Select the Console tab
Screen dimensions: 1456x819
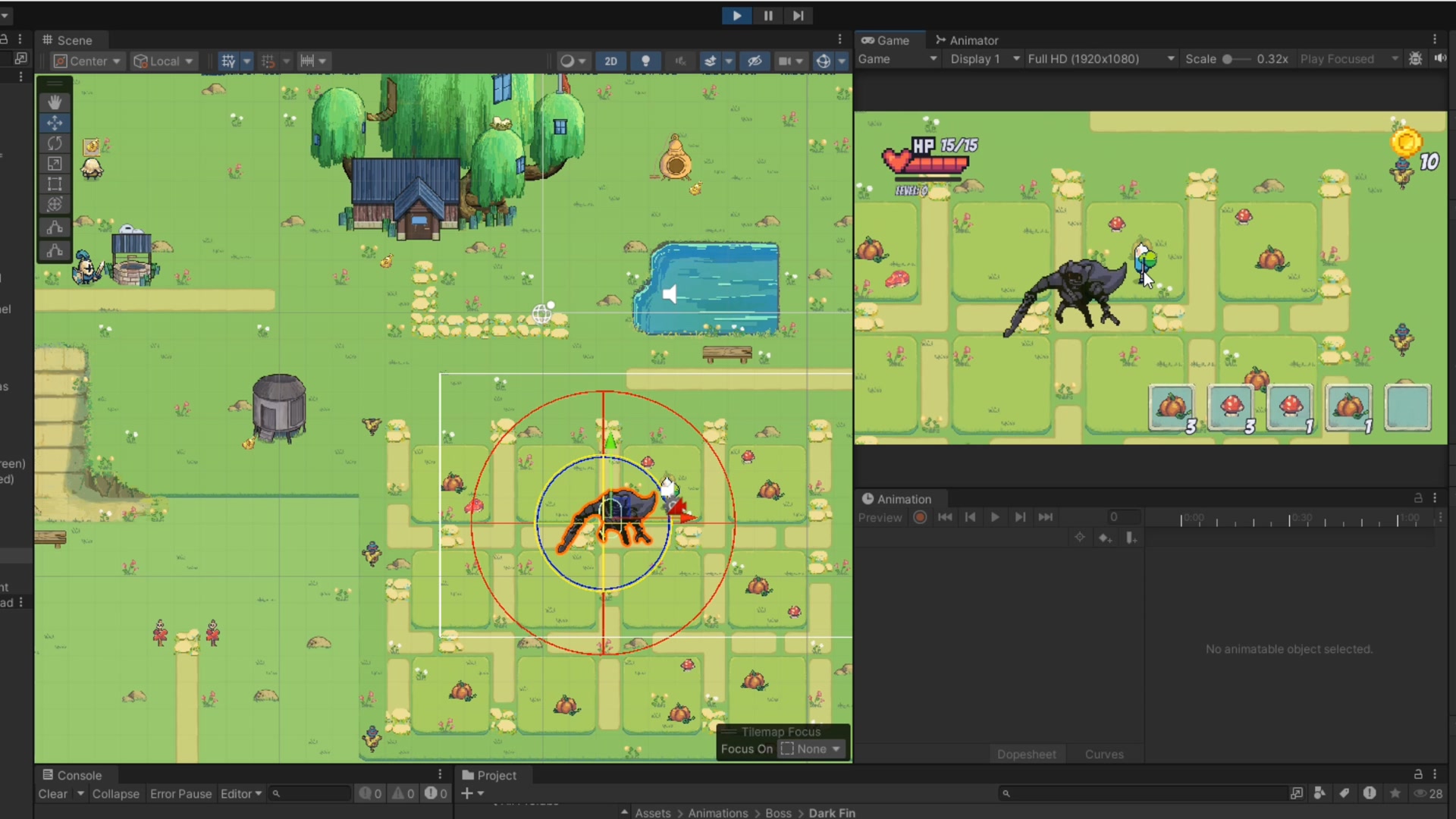72,775
